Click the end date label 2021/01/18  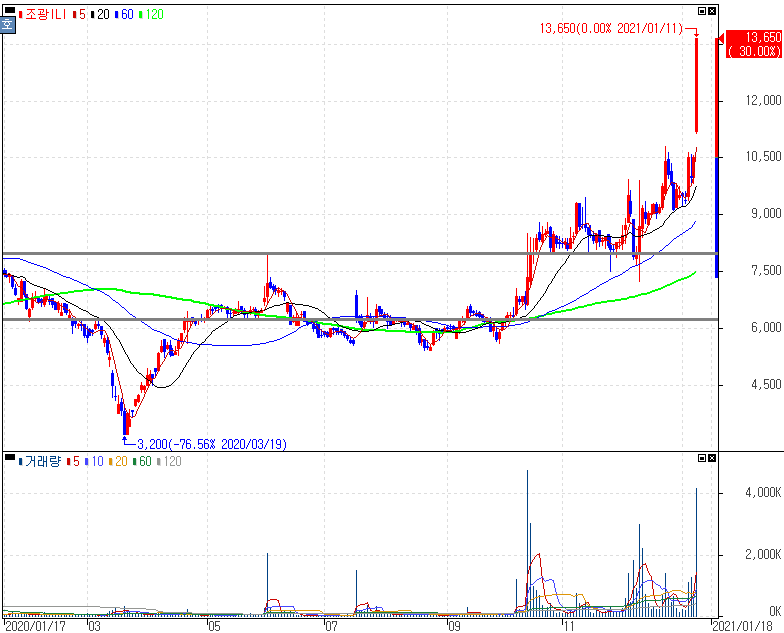click(x=742, y=626)
